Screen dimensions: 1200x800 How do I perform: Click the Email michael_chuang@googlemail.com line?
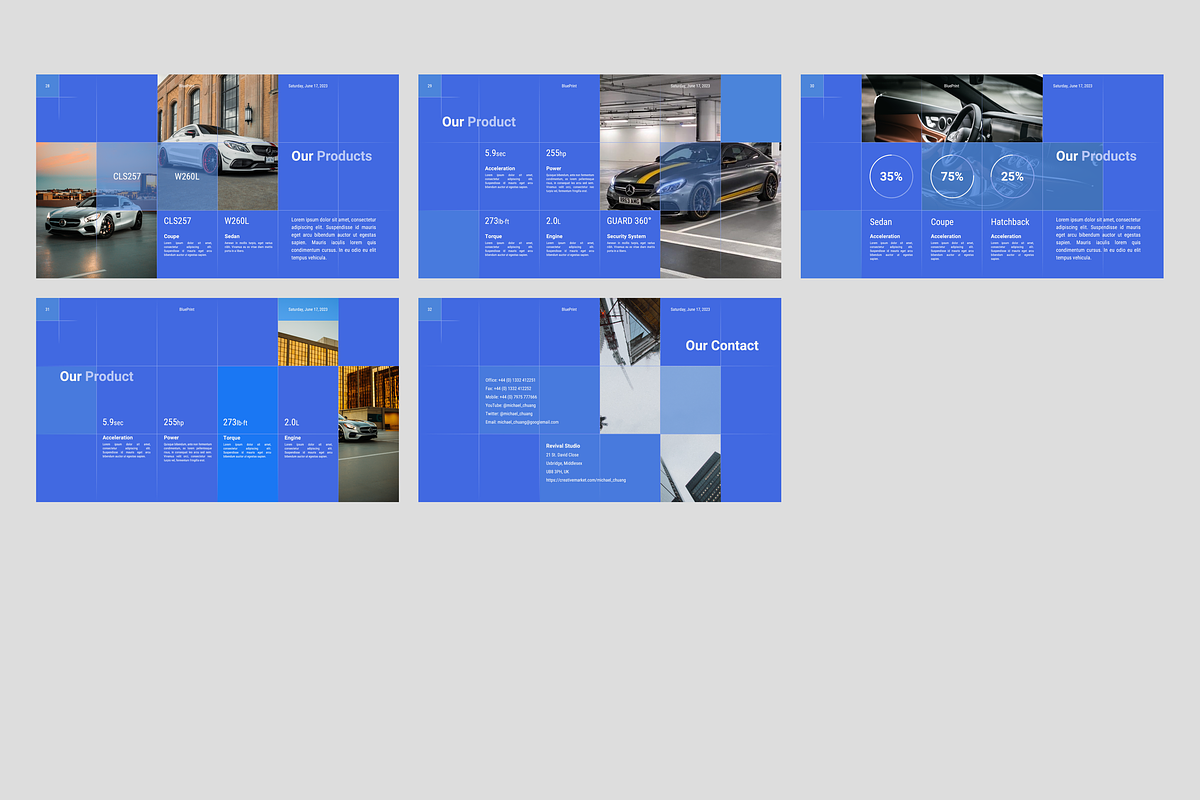pos(522,422)
